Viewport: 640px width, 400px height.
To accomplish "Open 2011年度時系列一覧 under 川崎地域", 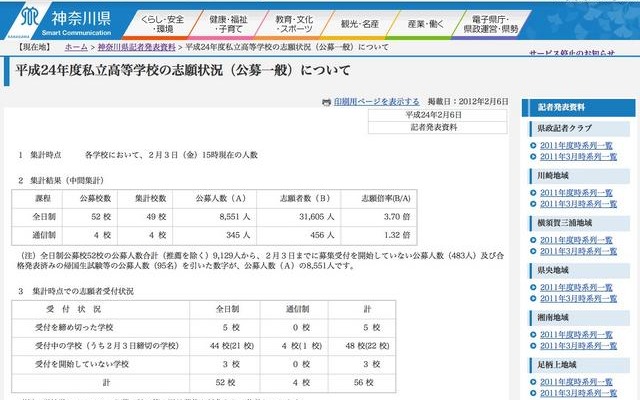I will point(576,193).
